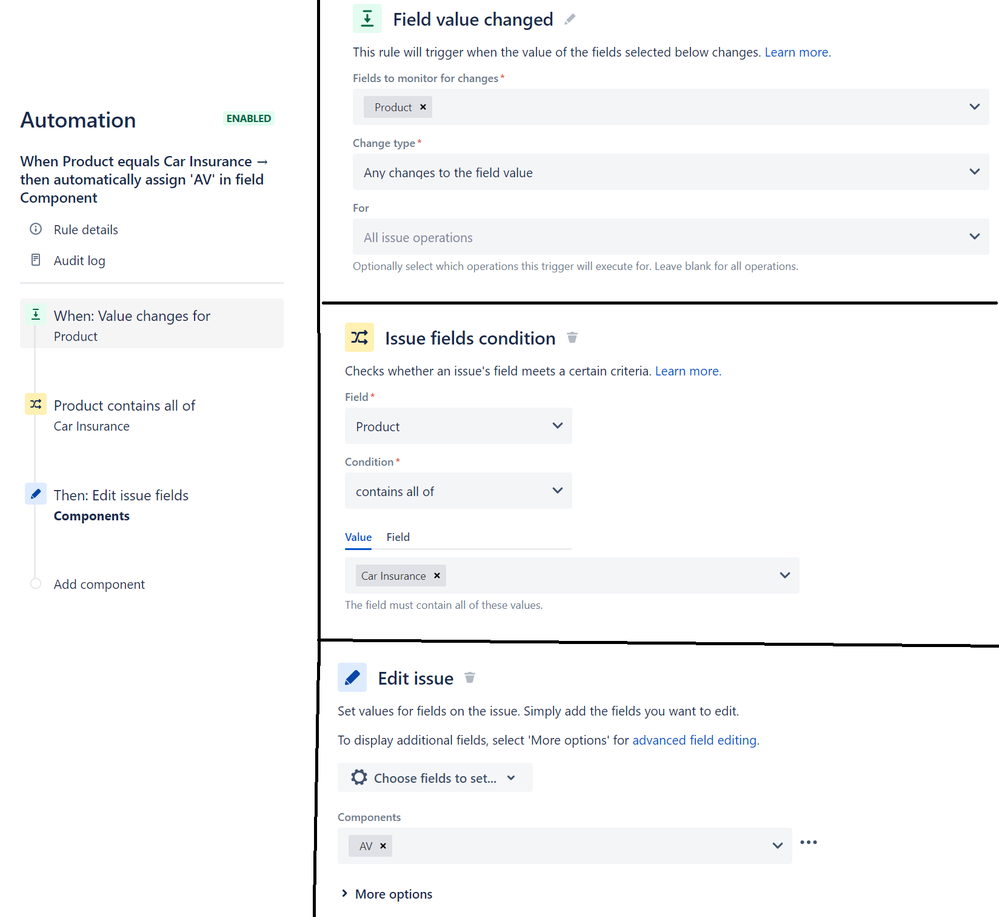This screenshot has width=999, height=917.
Task: Click the Car Insurance text in sidebar step
Action: tap(91, 426)
